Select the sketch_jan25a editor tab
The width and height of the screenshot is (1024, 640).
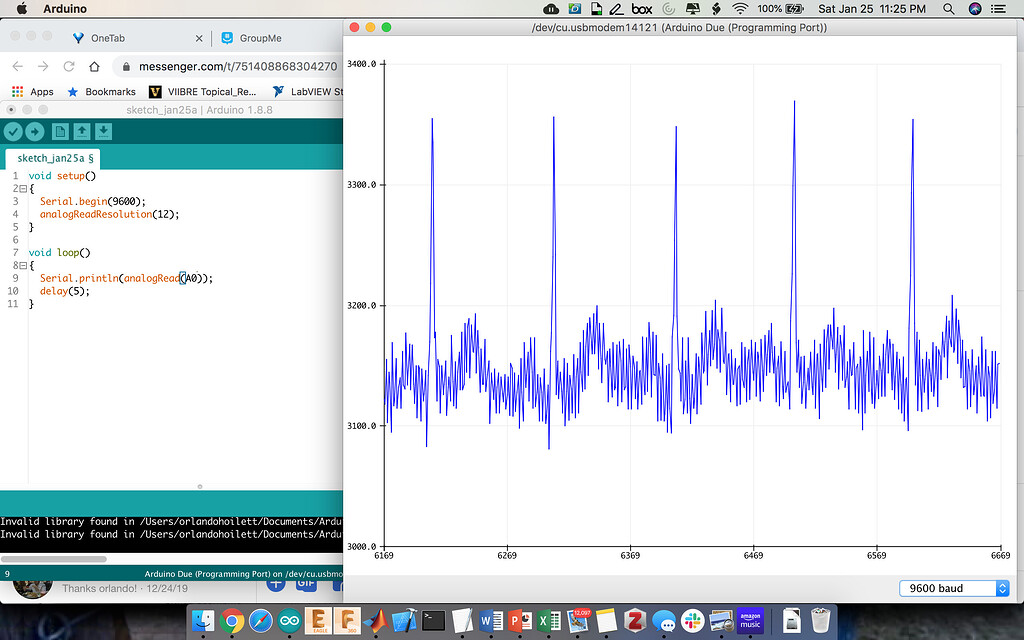pos(52,158)
